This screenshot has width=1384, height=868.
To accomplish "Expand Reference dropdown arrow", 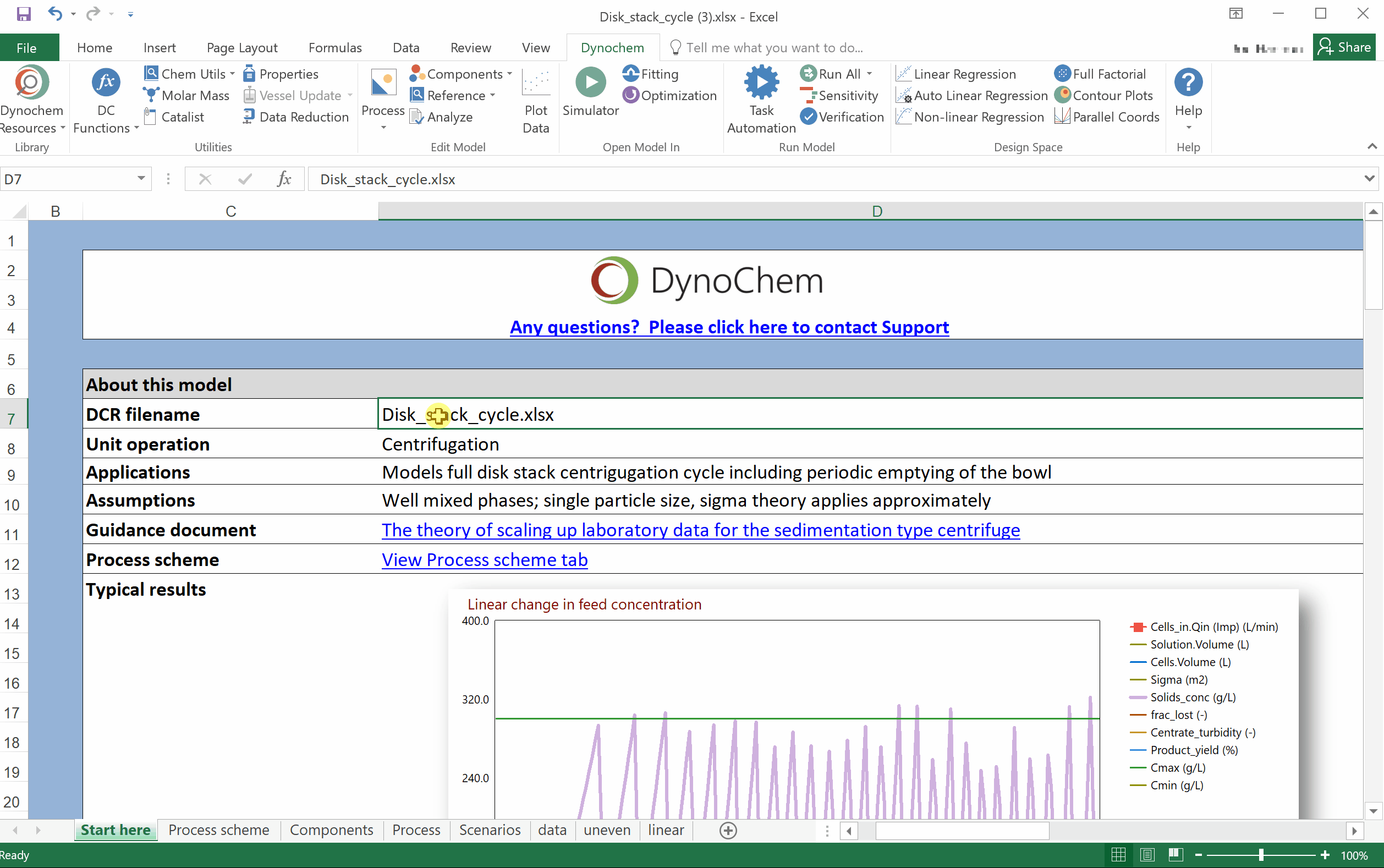I will pyautogui.click(x=492, y=95).
